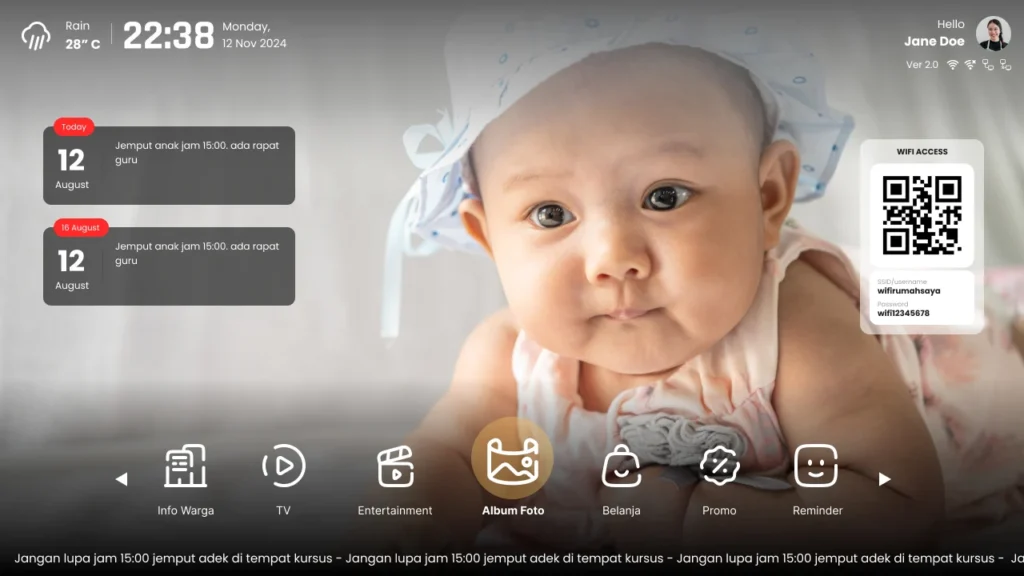Screen dimensions: 1024x576
Task: Open the Reminder smiley icon
Action: [816, 466]
